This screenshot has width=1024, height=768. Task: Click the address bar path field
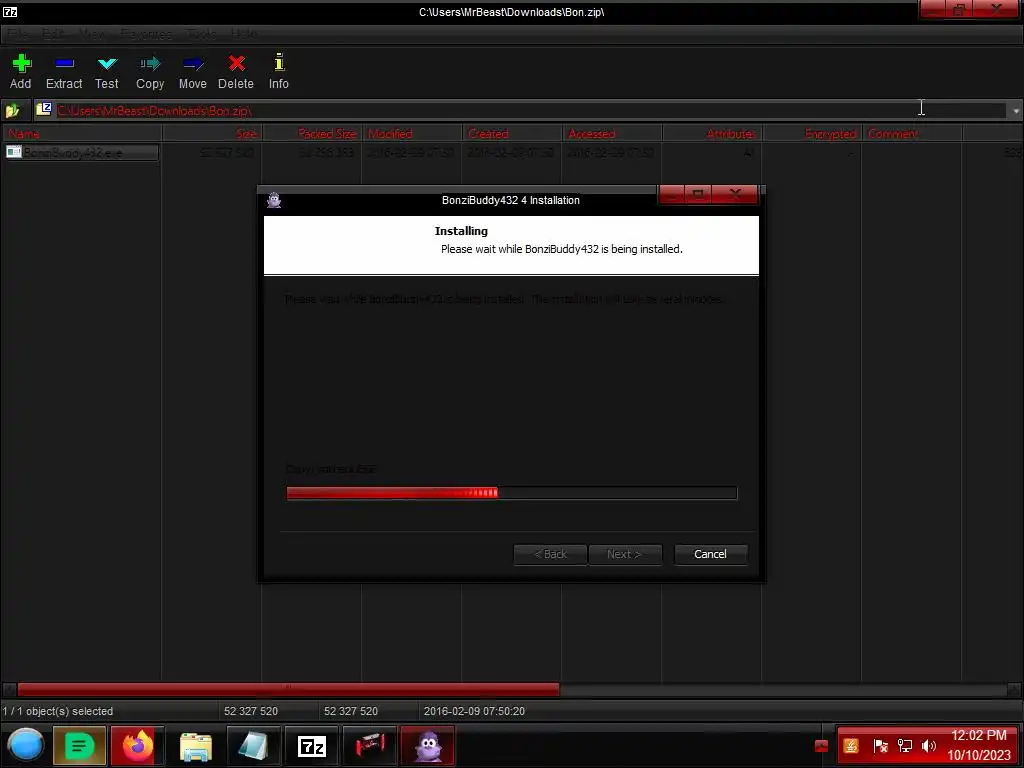point(520,110)
